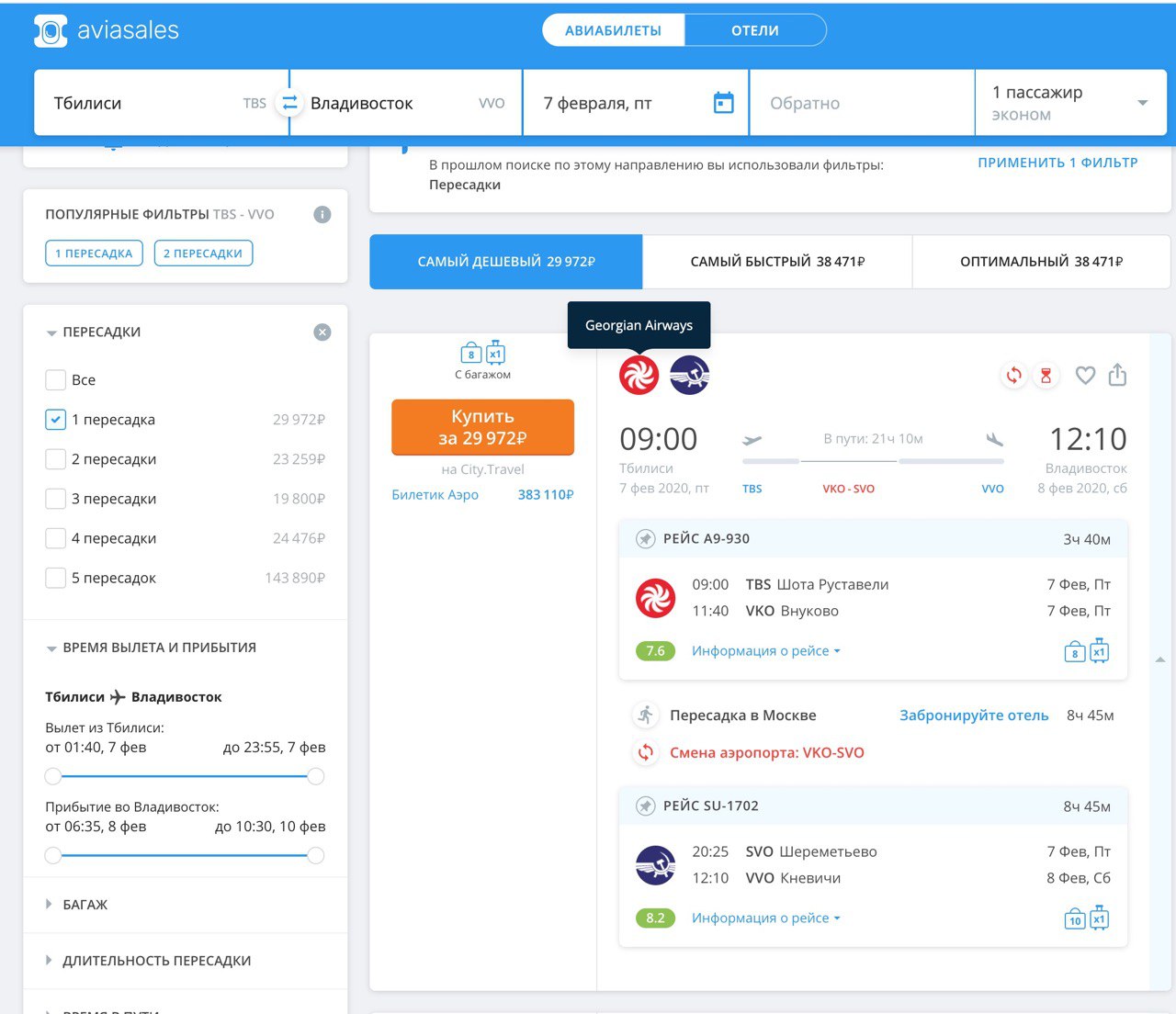This screenshot has width=1176, height=1014.
Task: Select САМЫЙ ДЕШЕВЫЙ 29 972₽ sorting tab
Action: click(506, 262)
